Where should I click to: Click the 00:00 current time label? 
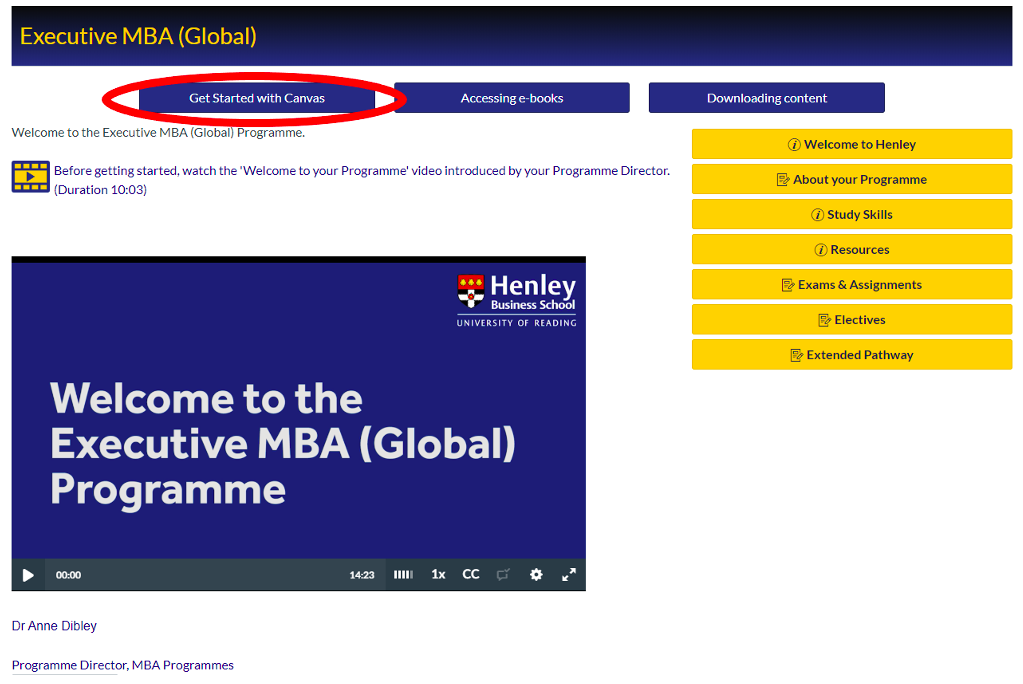(x=69, y=575)
